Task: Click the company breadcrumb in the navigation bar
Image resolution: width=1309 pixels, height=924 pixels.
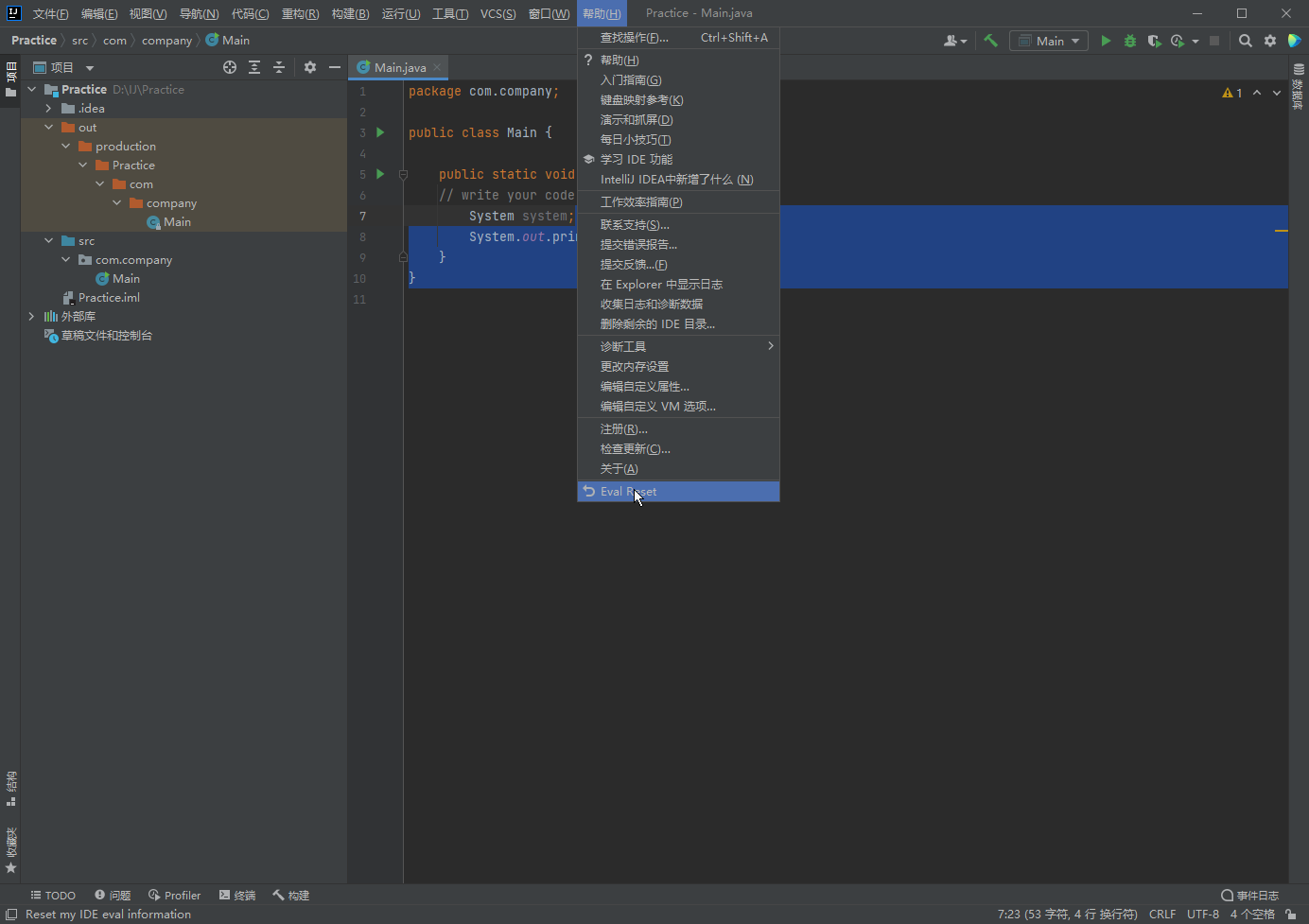Action: pyautogui.click(x=166, y=41)
